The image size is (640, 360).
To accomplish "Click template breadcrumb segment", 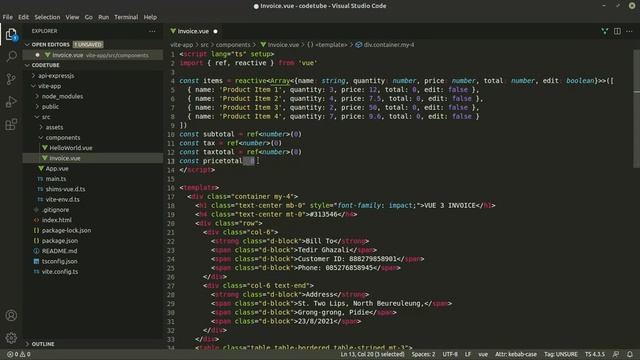I will point(331,45).
